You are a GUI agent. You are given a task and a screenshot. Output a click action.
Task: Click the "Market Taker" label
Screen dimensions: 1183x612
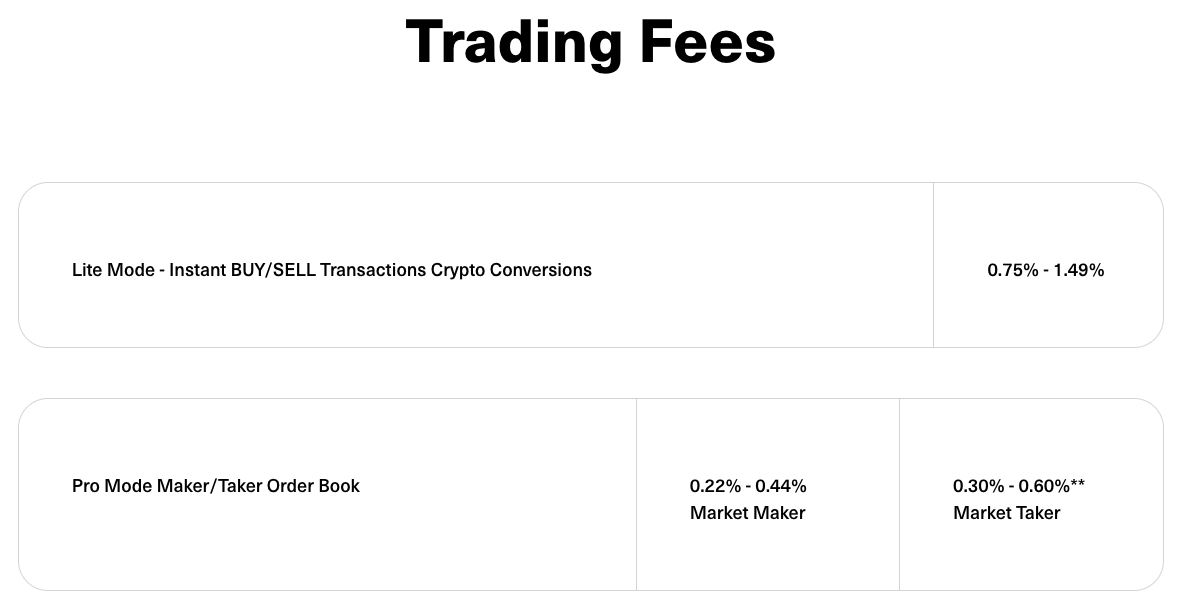1006,513
